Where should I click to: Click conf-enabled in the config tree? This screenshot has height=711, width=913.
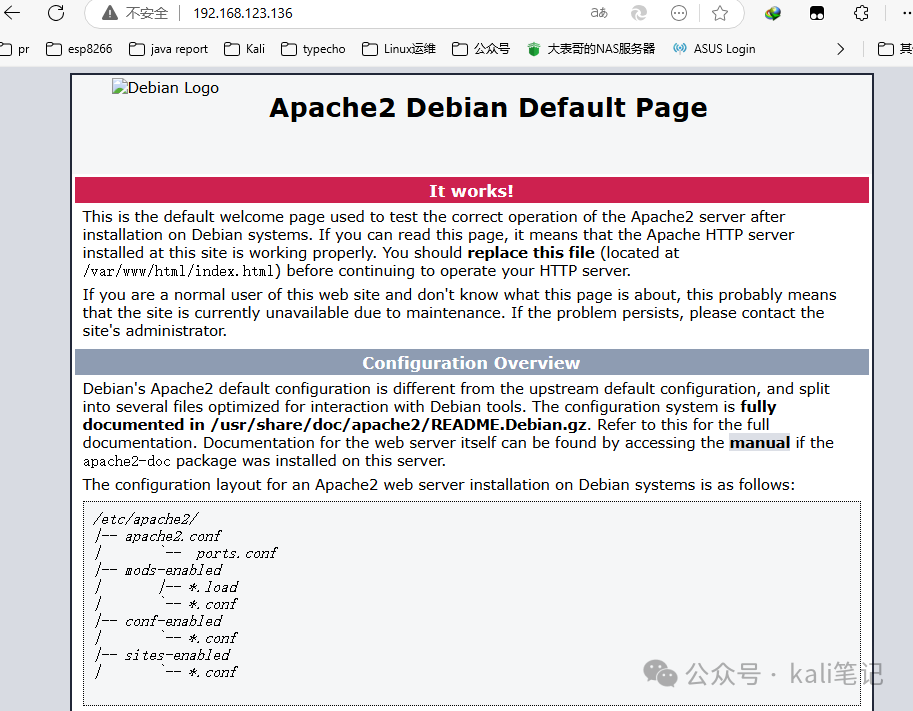pos(174,621)
